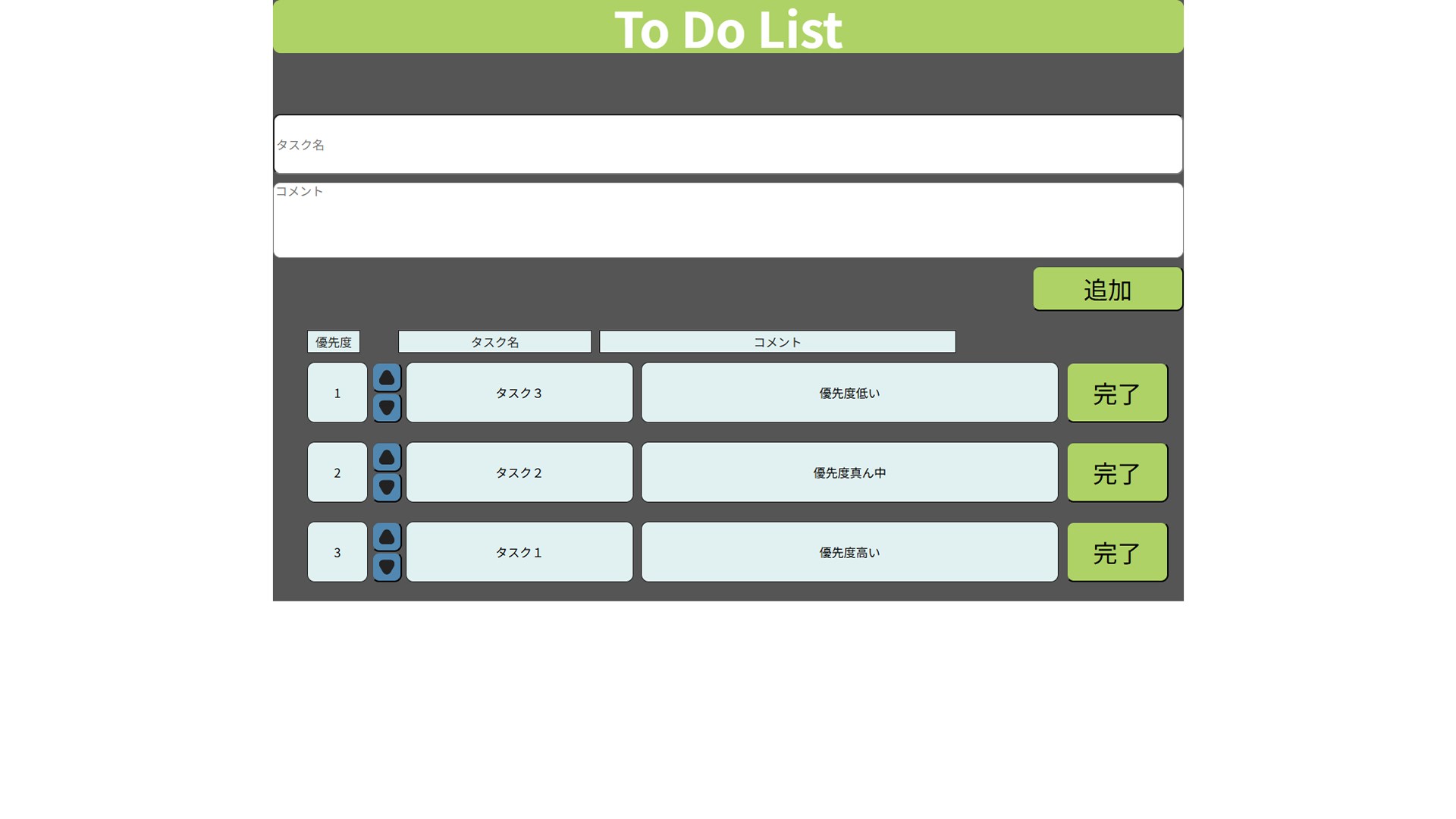Click down arrow for タスク２

point(387,488)
